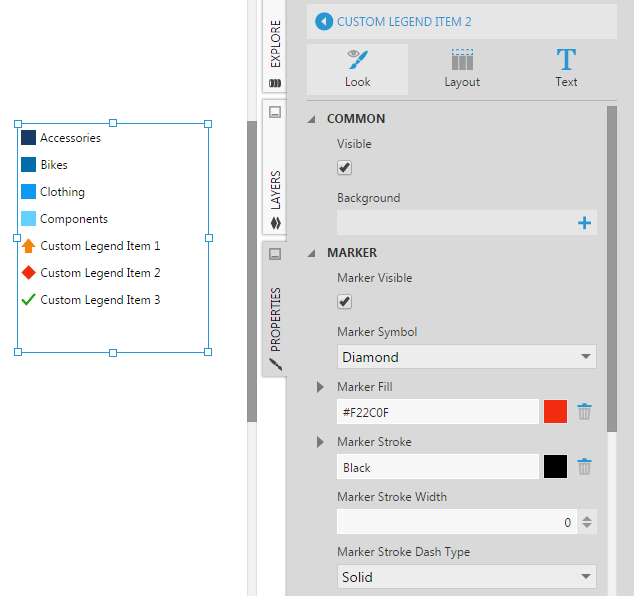Delete the Marker Stroke using trash icon
The image size is (634, 596).
[x=585, y=467]
